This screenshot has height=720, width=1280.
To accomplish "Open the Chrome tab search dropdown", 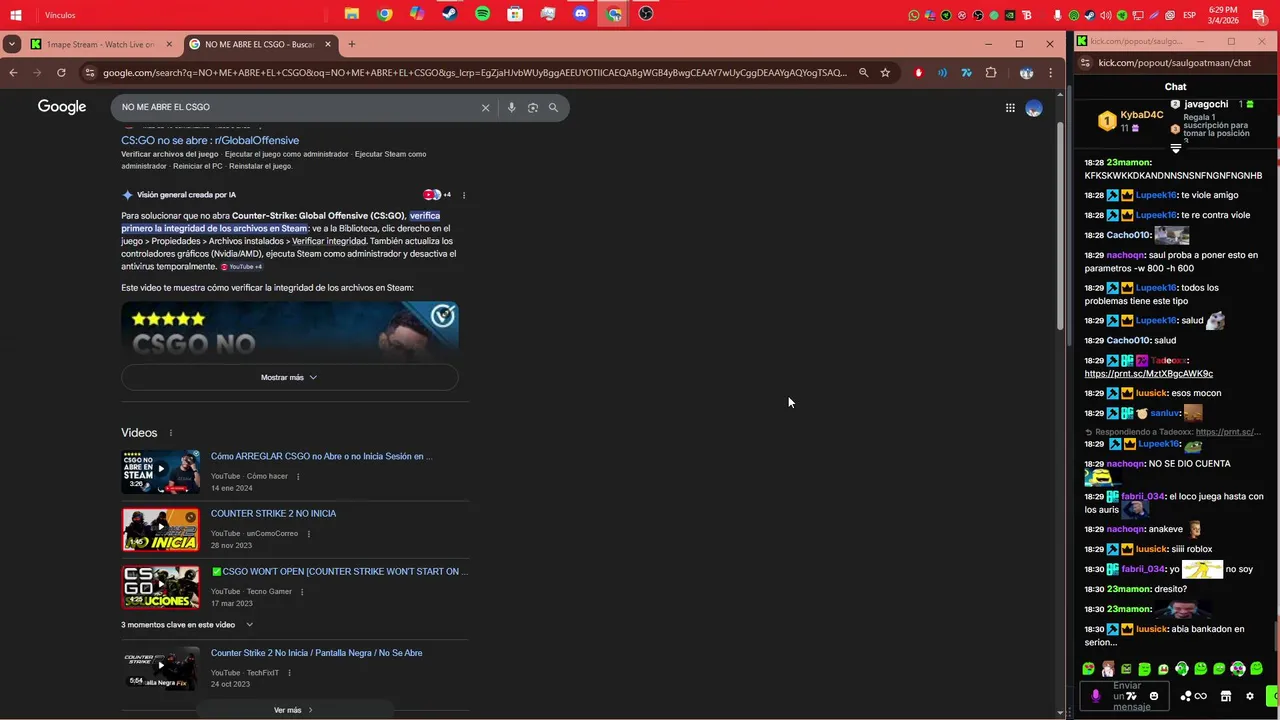I will pyautogui.click(x=11, y=44).
